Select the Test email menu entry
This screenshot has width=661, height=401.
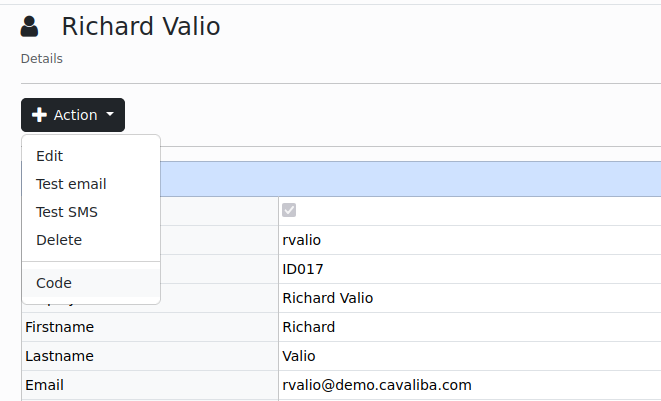coord(71,184)
